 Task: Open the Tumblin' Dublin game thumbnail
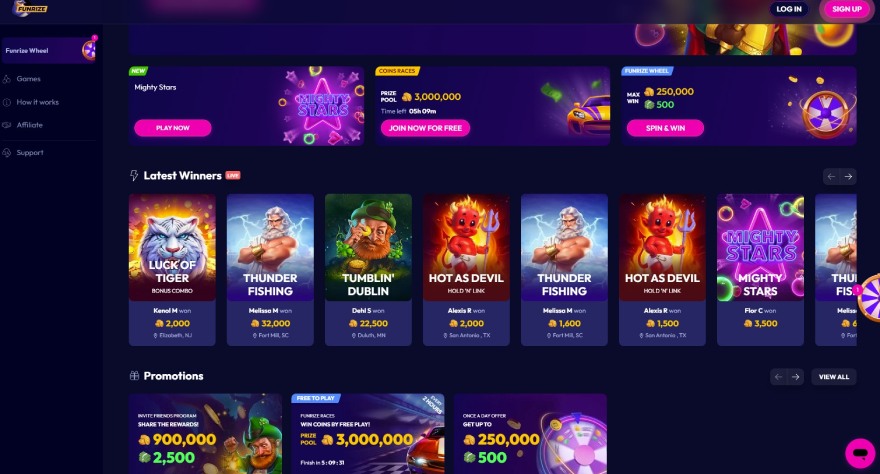368,247
